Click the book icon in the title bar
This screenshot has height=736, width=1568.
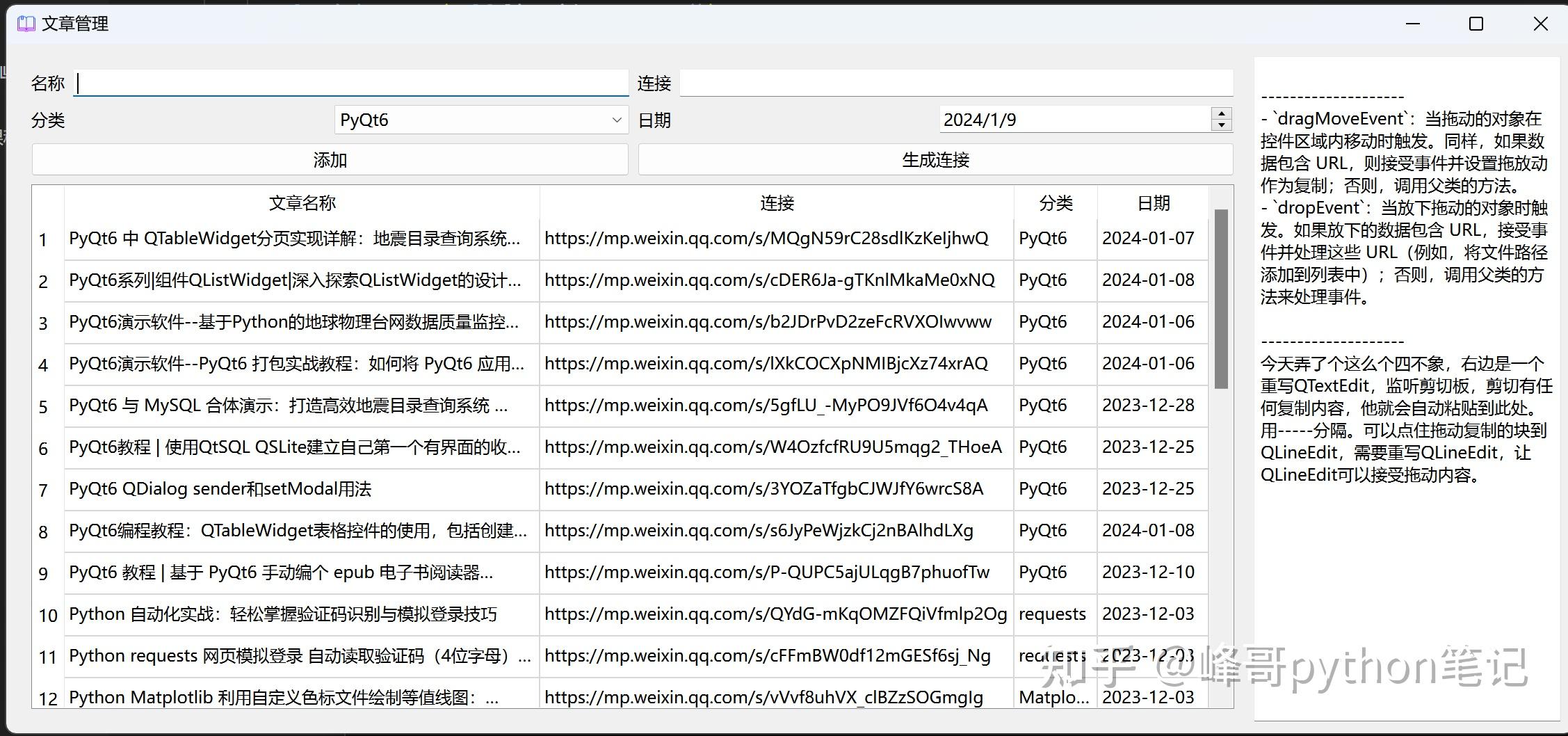click(x=26, y=23)
